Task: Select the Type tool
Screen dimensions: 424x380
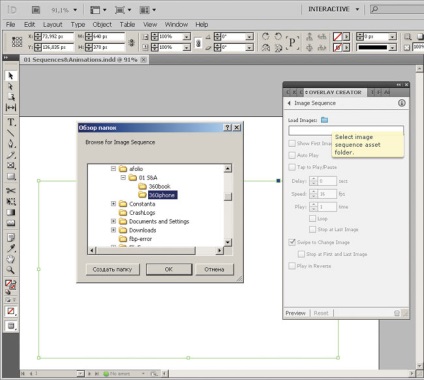Action: (11, 122)
